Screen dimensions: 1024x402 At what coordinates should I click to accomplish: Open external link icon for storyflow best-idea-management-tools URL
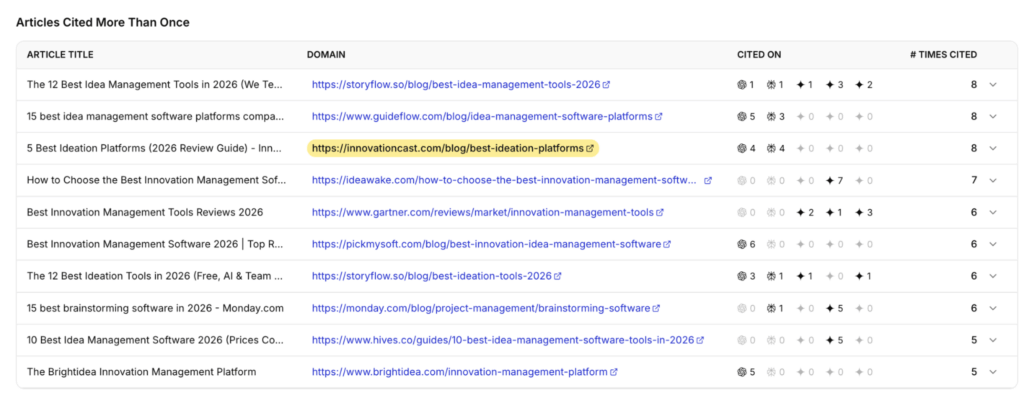point(607,85)
